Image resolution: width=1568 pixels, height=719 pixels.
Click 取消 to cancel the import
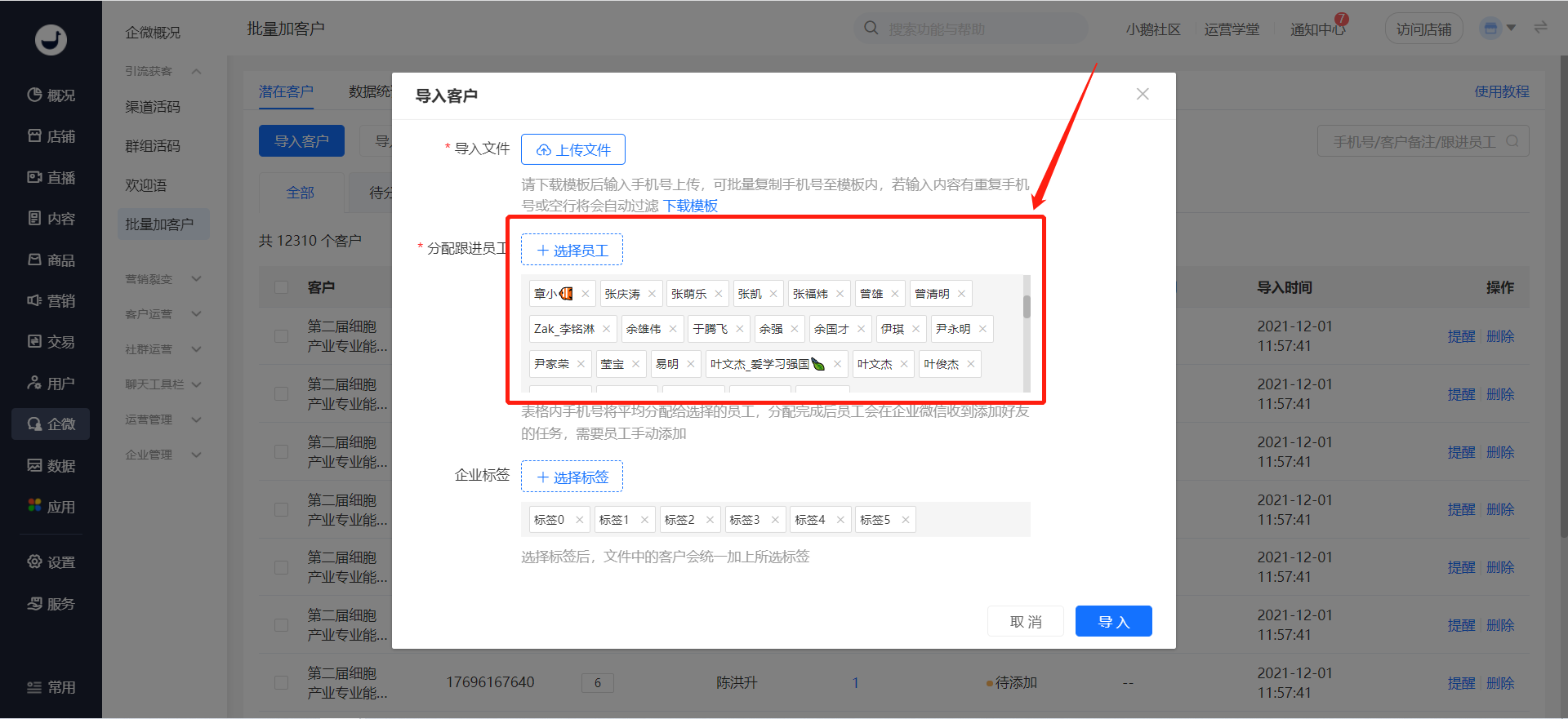pyautogui.click(x=1026, y=621)
